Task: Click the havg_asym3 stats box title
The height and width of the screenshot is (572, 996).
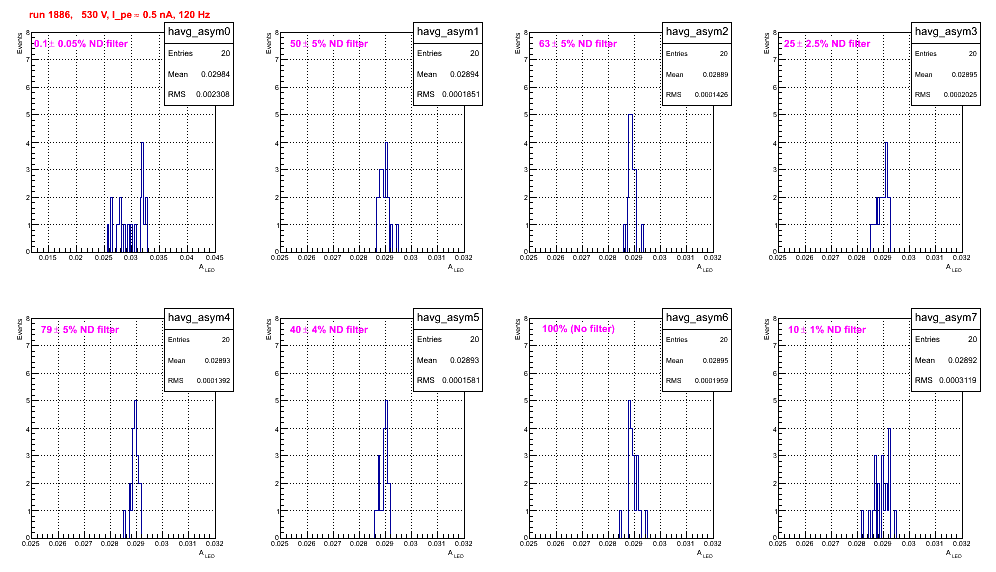Action: (946, 31)
